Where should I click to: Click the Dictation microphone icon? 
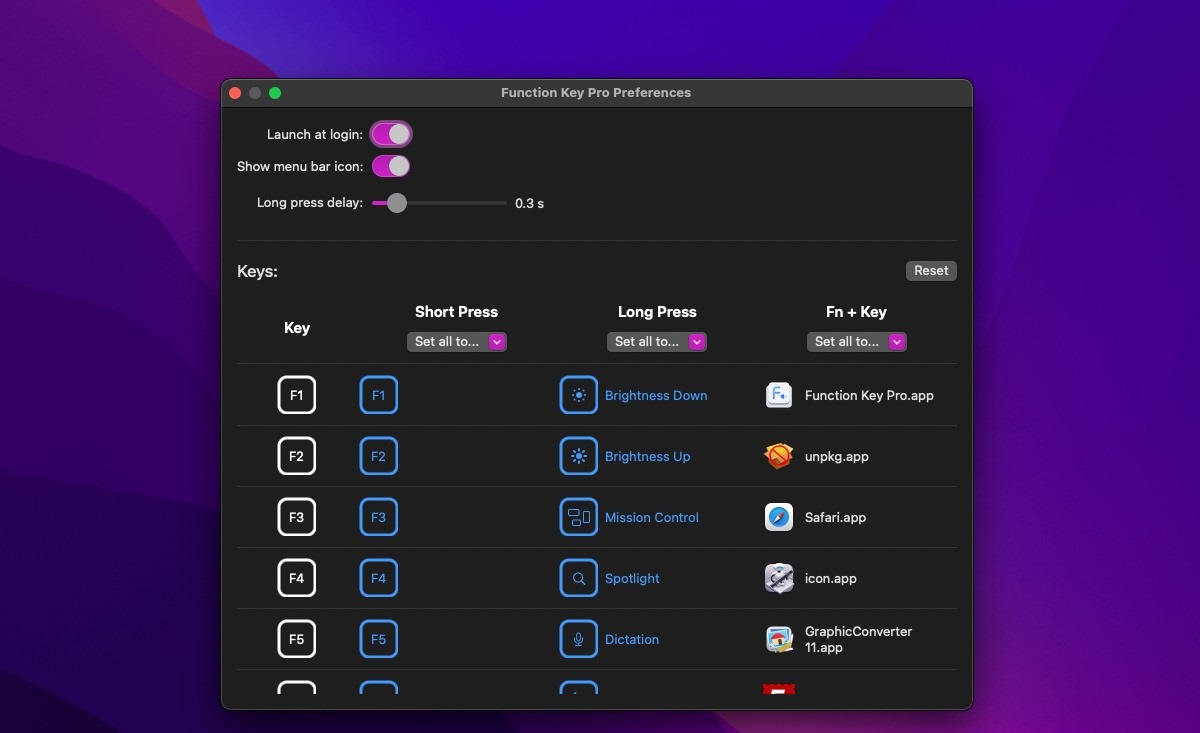(x=578, y=639)
